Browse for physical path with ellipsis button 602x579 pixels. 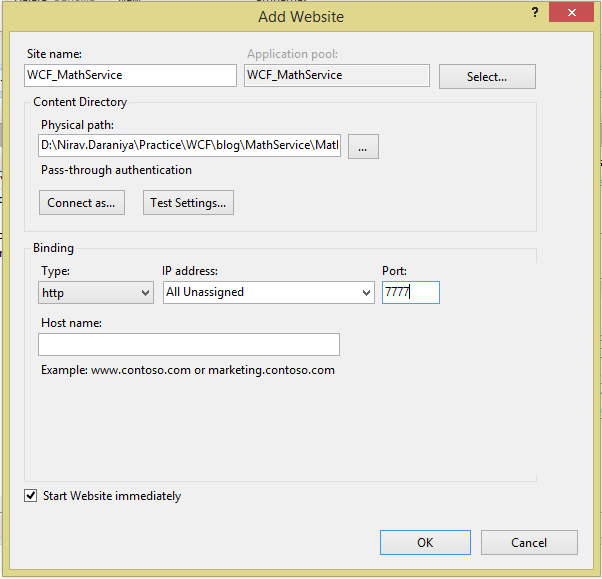363,146
